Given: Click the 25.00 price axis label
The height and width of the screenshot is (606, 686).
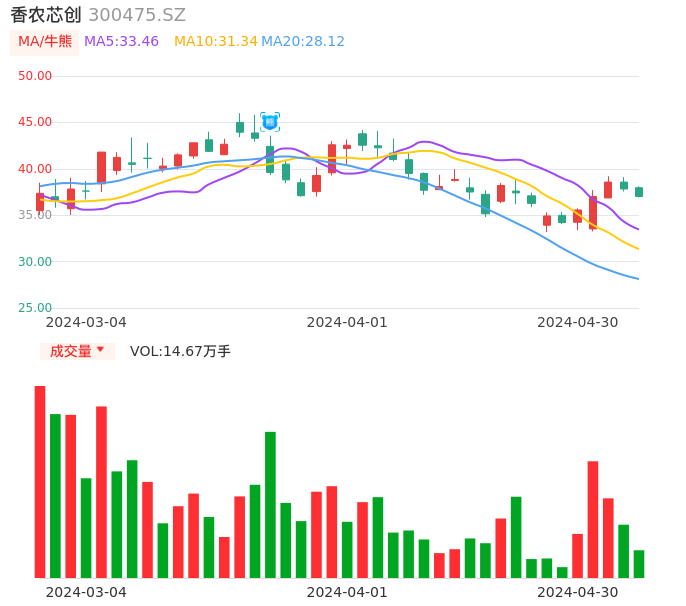Looking at the screenshot, I should (x=35, y=308).
